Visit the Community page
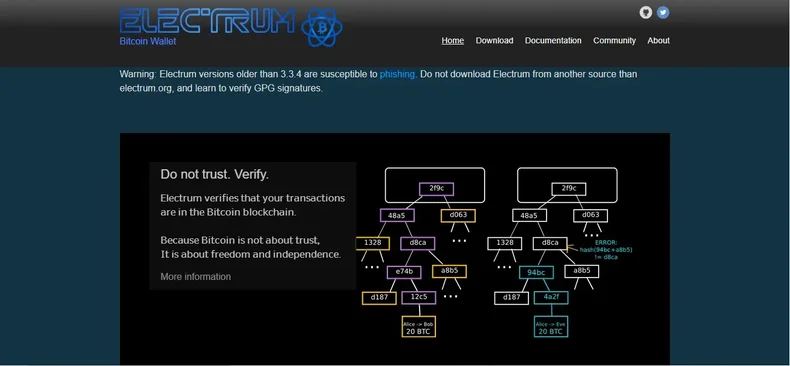 click(x=614, y=41)
